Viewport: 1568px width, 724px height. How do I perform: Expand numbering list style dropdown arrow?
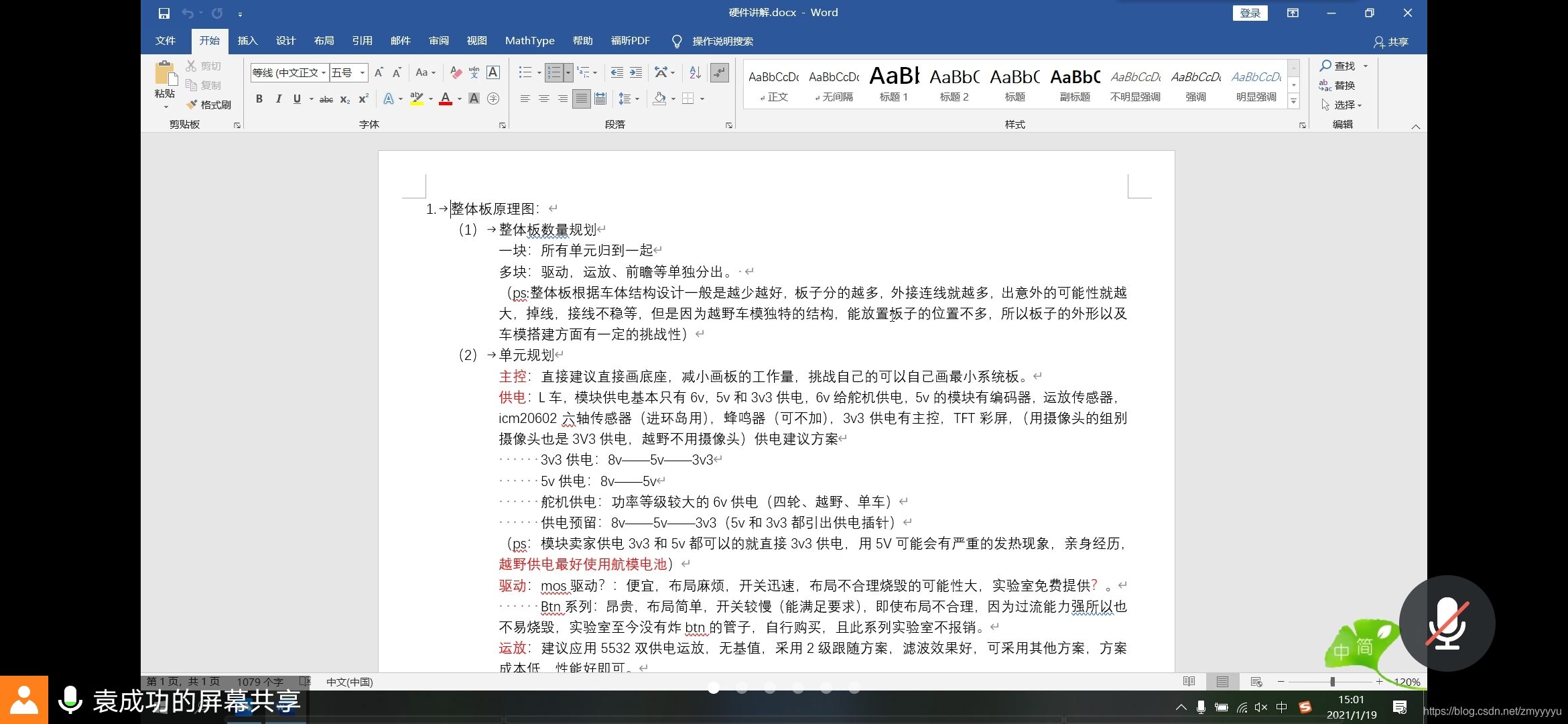568,72
